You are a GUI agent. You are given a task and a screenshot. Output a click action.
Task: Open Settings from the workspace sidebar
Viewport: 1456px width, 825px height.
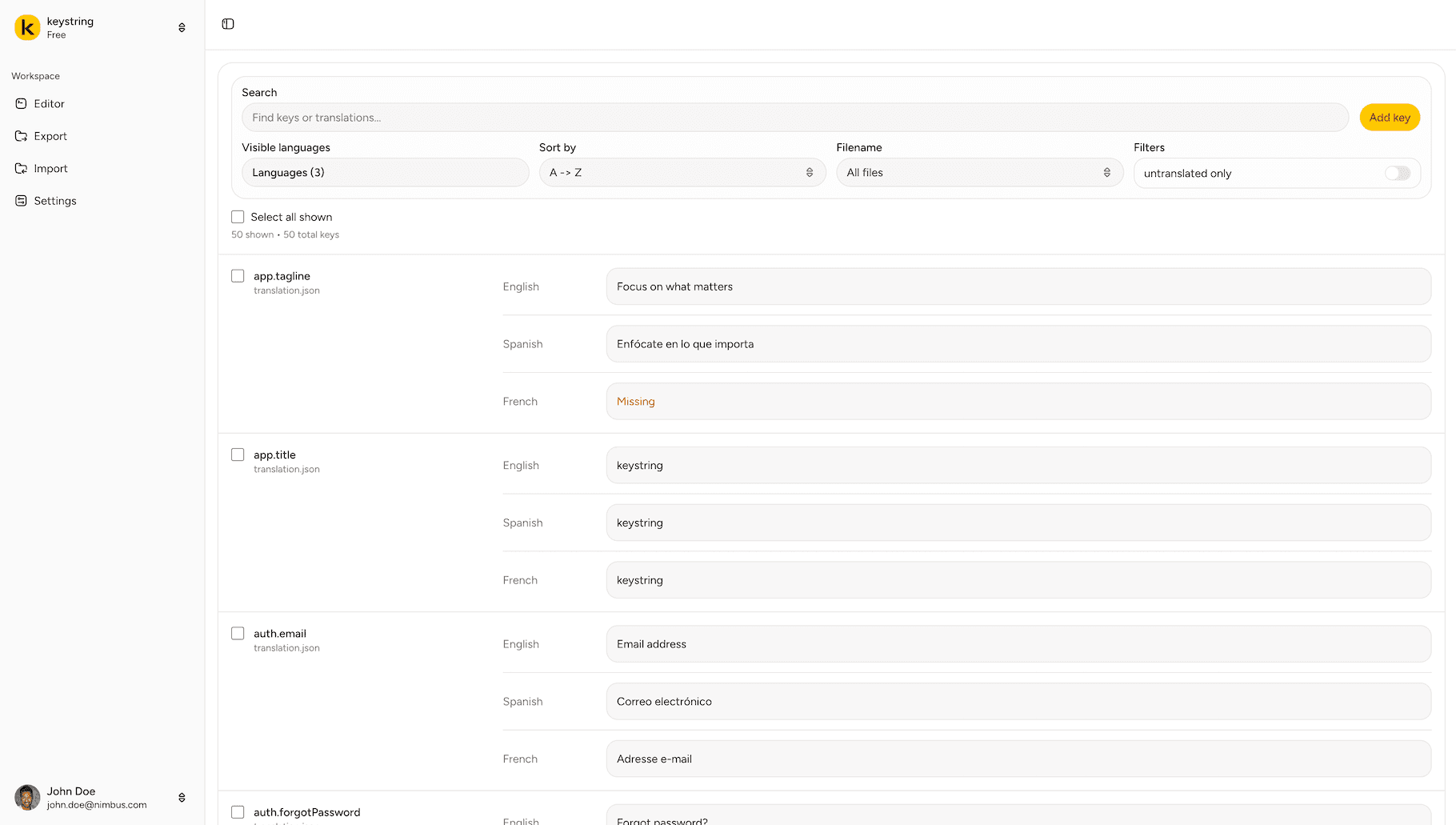[x=22, y=200]
